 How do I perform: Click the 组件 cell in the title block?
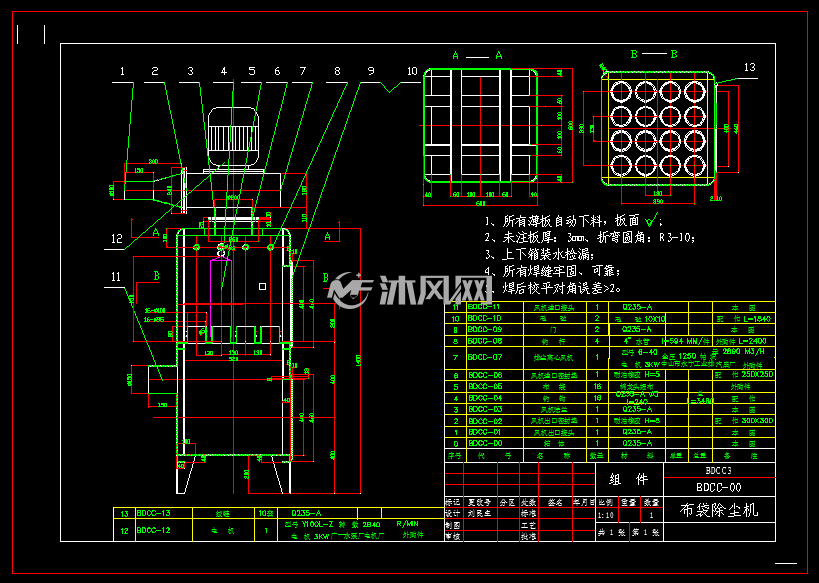pos(629,479)
